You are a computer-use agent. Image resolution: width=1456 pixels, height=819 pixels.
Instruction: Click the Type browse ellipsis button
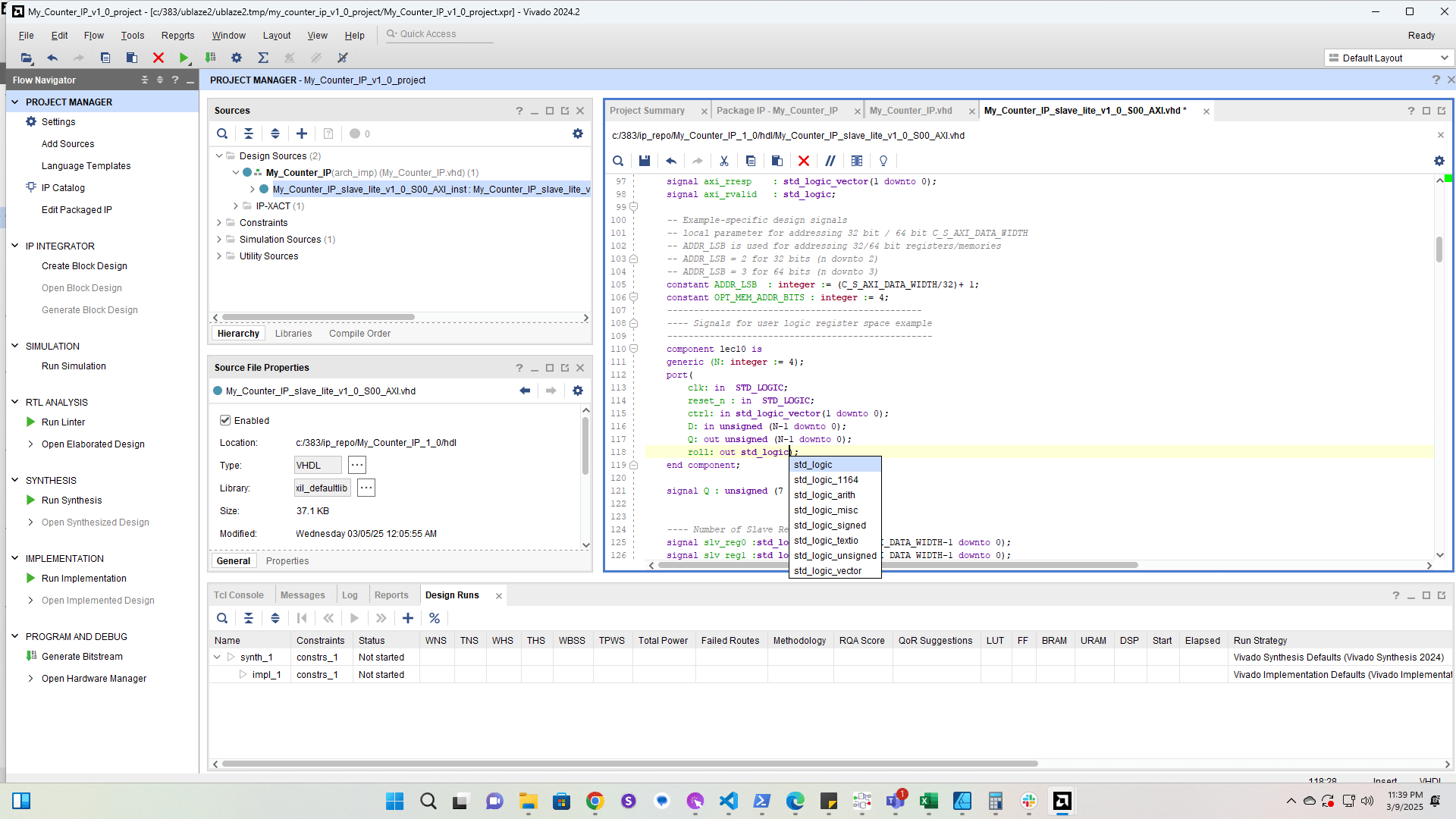coord(357,466)
